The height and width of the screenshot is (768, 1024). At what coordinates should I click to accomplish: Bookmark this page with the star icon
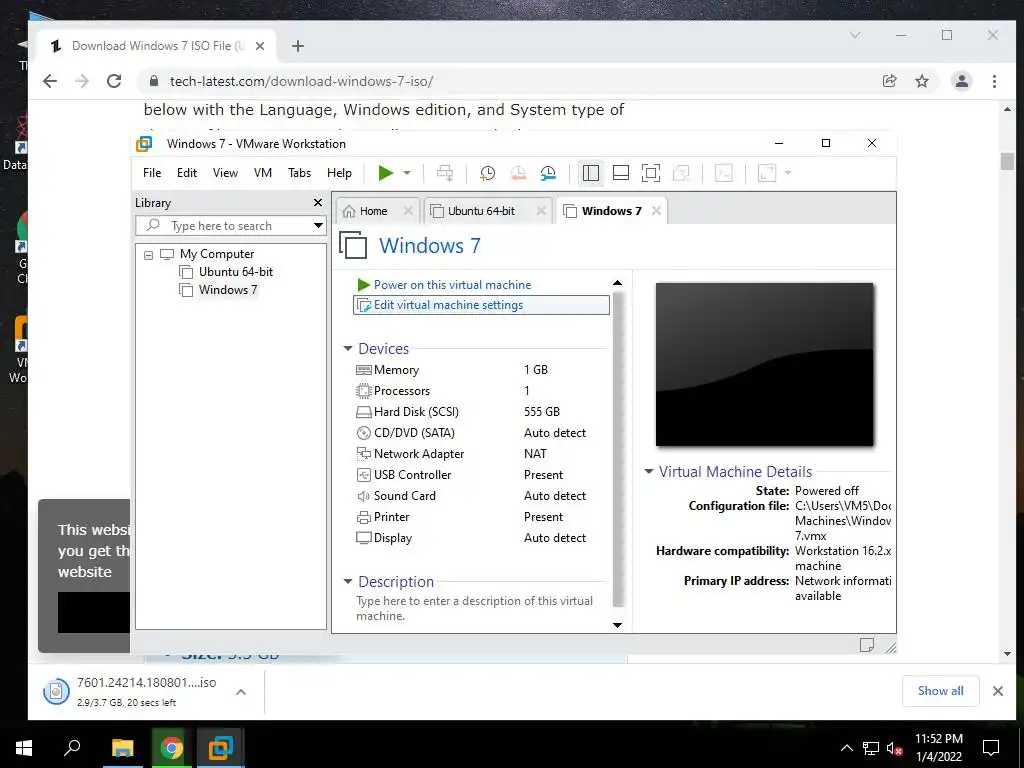pos(921,81)
